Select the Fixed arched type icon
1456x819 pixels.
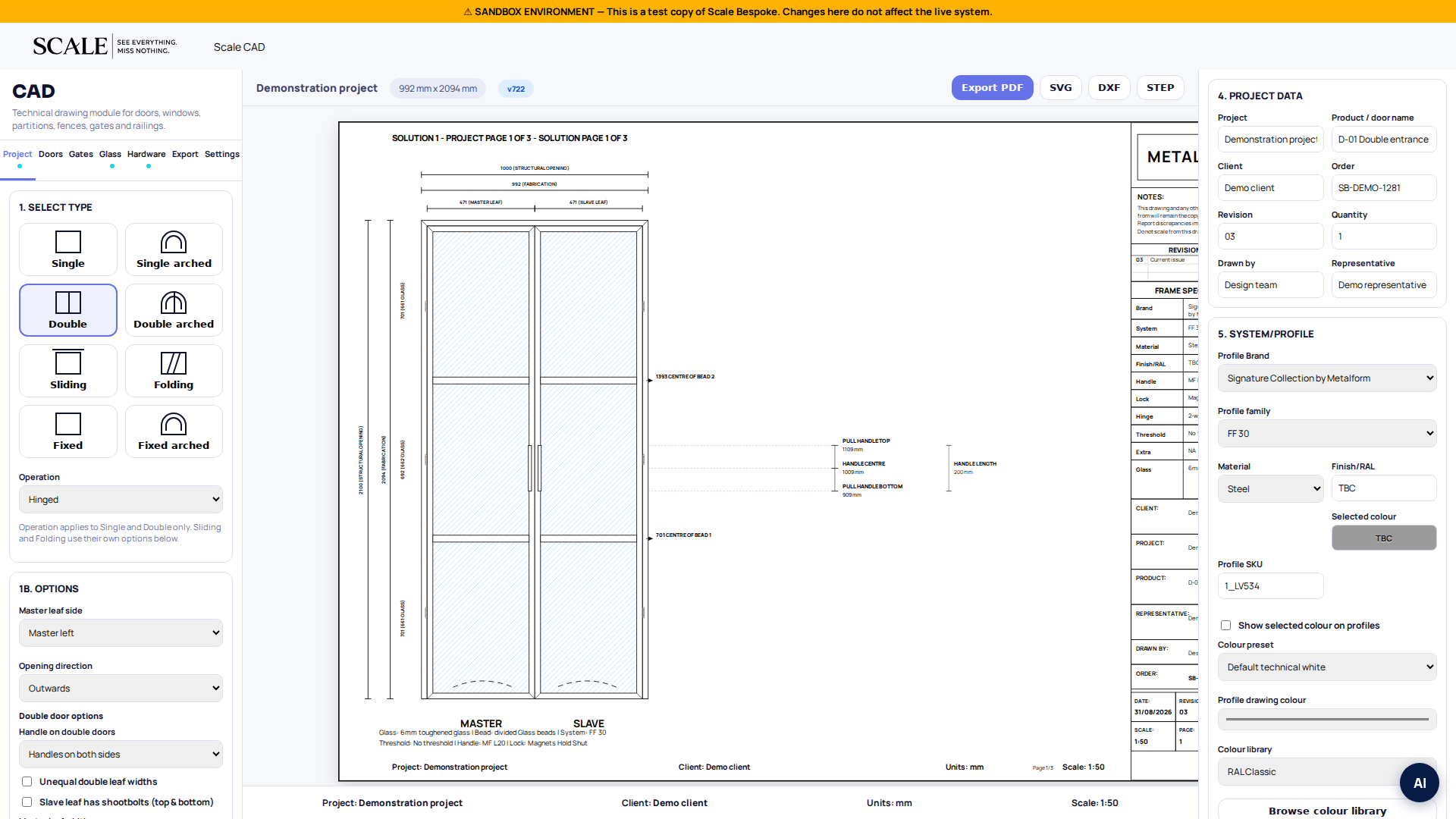click(174, 431)
